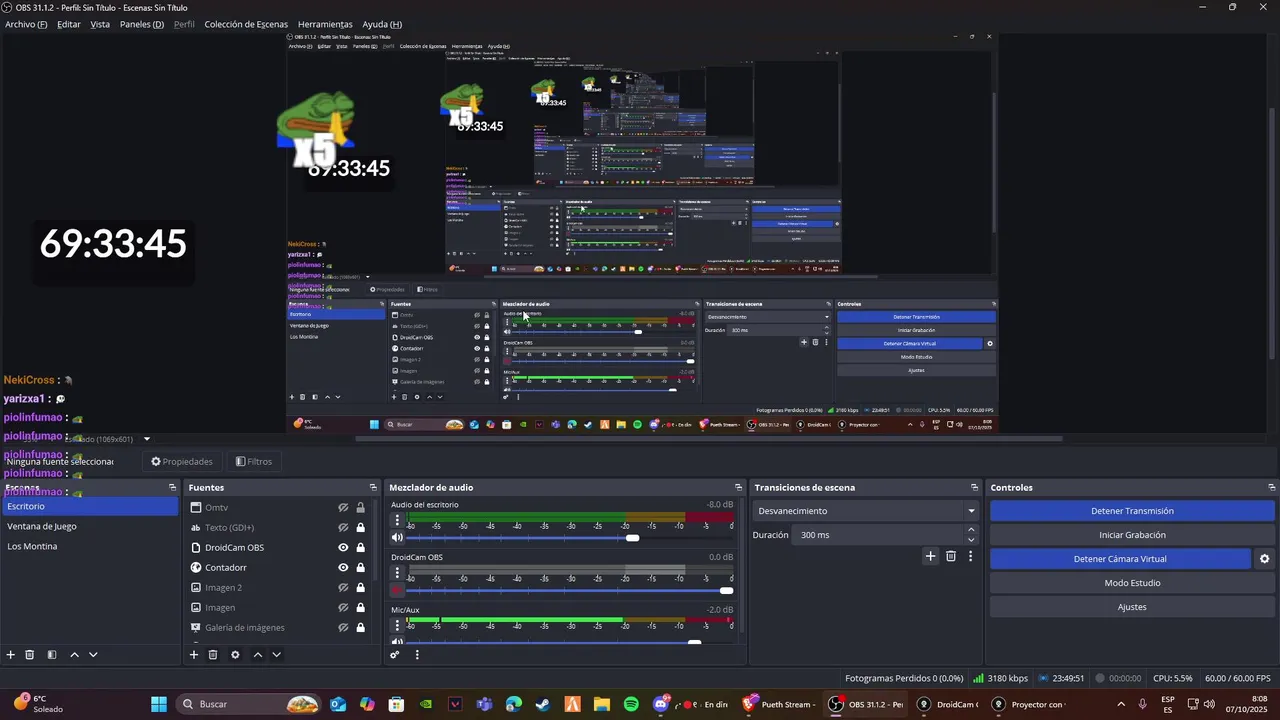Open transition properties three-dot menu

(x=970, y=556)
